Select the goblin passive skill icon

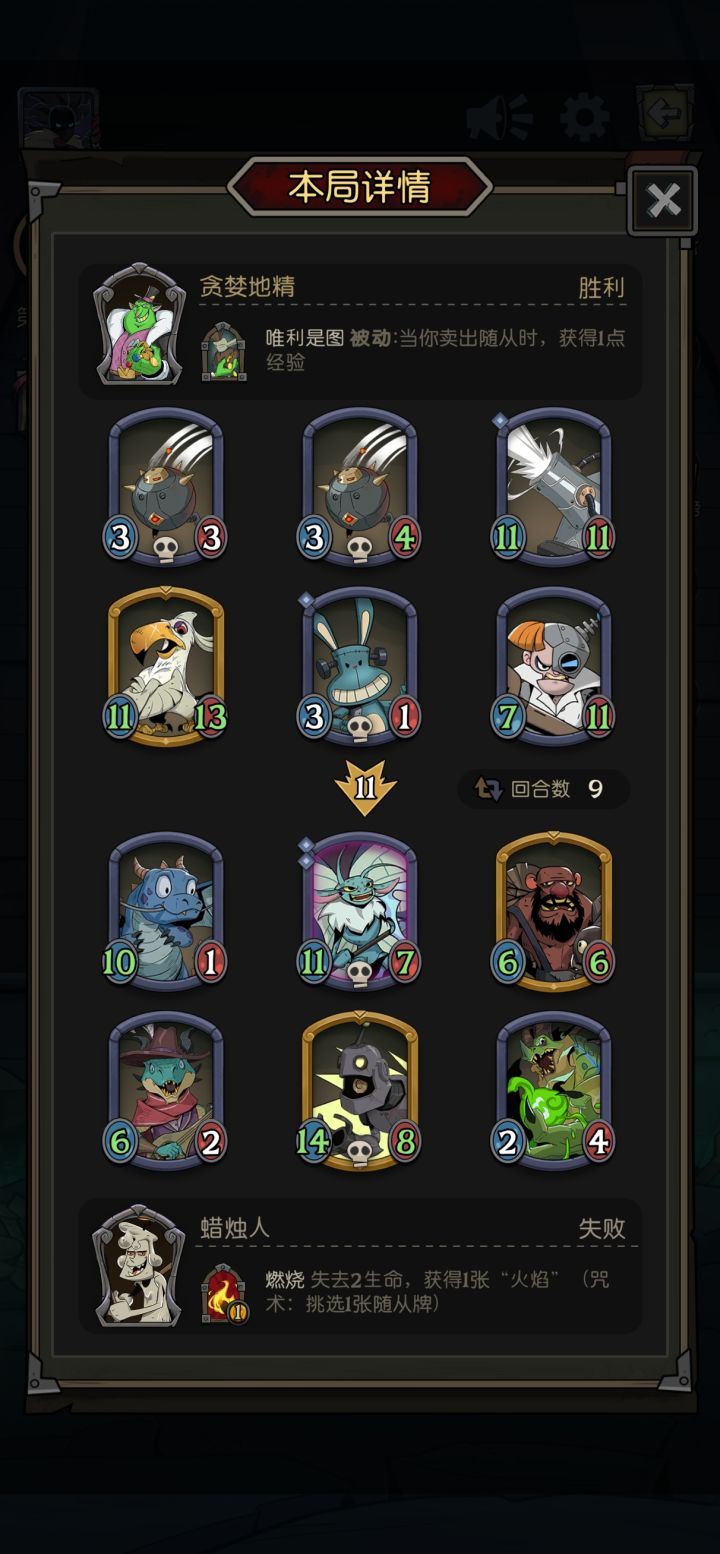click(x=223, y=351)
